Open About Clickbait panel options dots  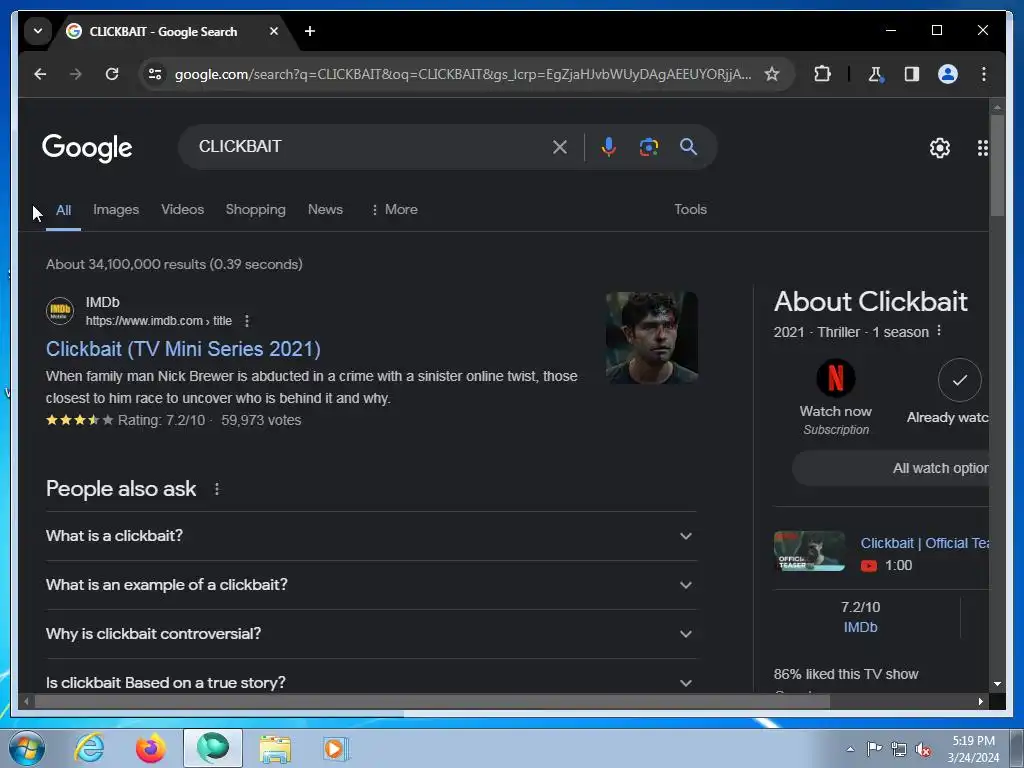(939, 331)
